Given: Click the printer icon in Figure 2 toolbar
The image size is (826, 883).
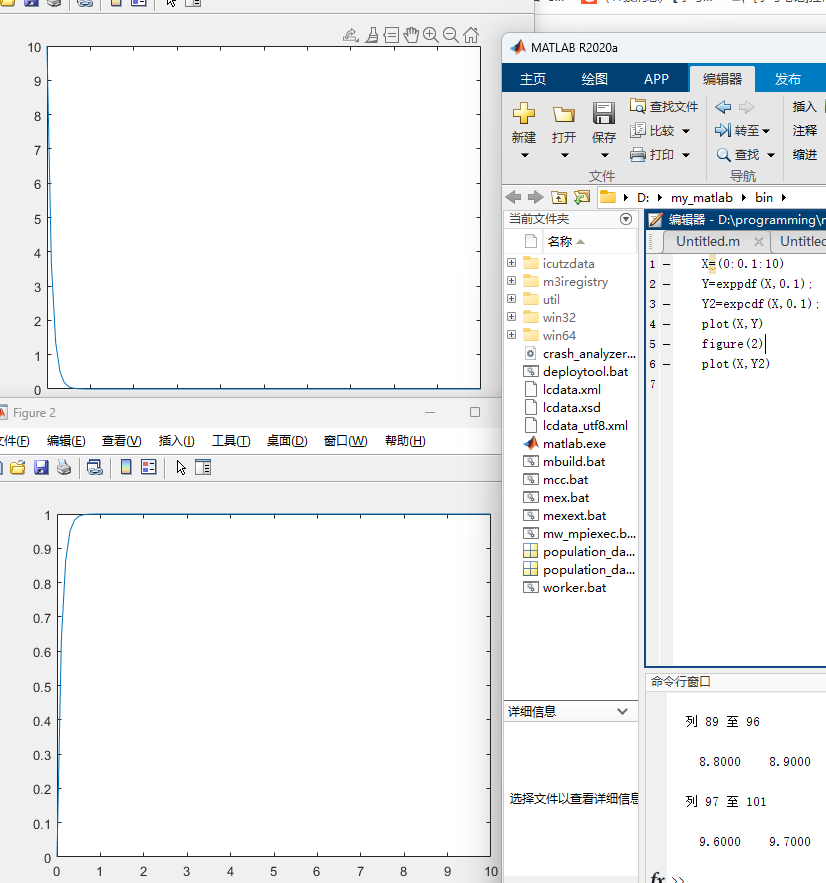Looking at the screenshot, I should point(64,467).
